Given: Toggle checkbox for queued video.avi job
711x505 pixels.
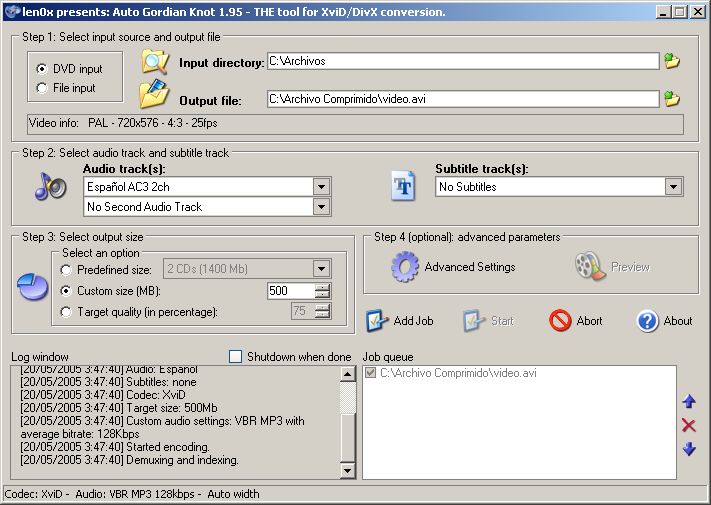Looking at the screenshot, I should (x=370, y=373).
